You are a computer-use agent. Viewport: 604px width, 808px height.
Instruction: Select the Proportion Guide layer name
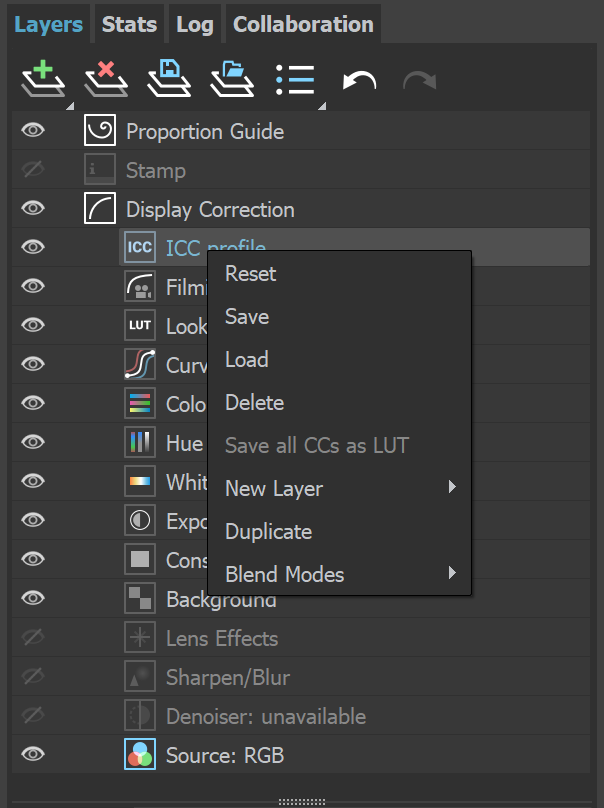click(205, 131)
